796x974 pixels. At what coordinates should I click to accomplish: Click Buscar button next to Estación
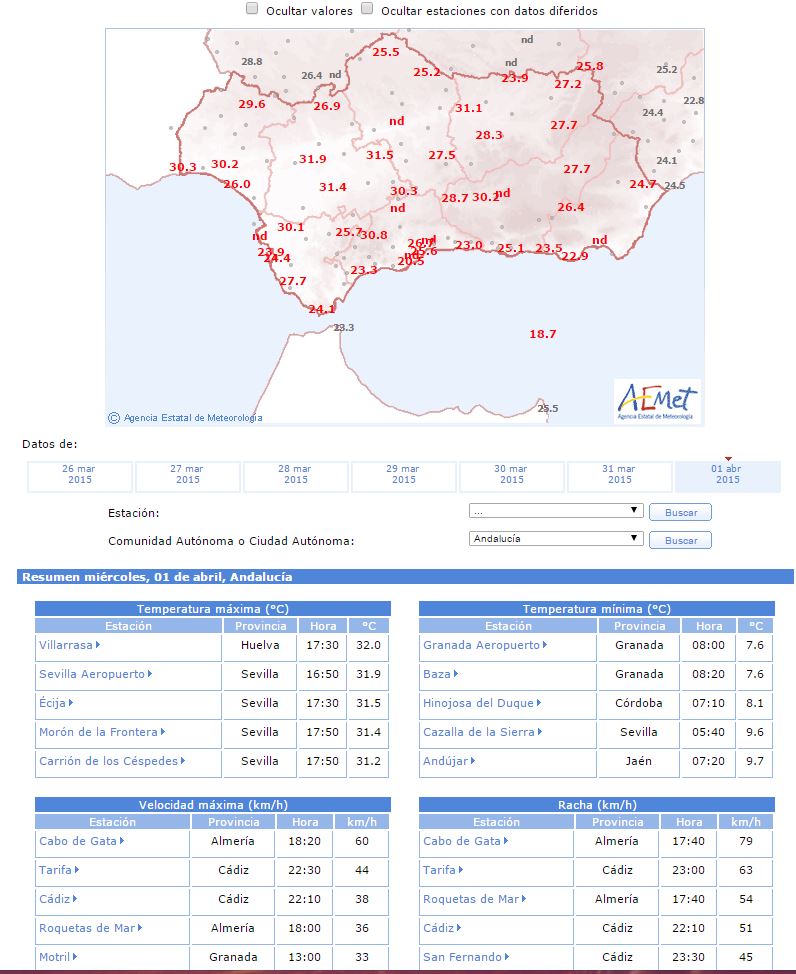[x=680, y=512]
